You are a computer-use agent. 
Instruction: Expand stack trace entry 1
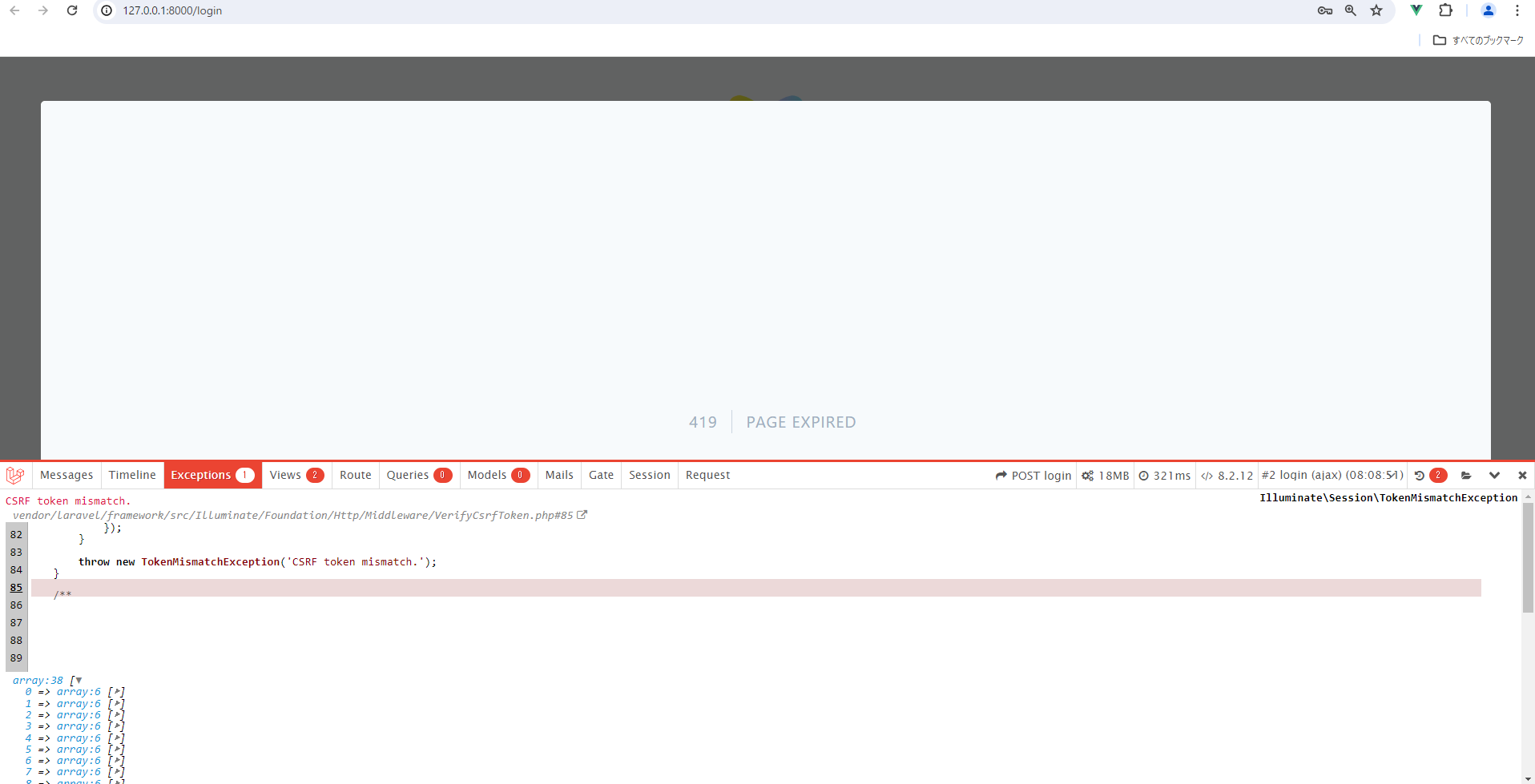click(x=117, y=704)
